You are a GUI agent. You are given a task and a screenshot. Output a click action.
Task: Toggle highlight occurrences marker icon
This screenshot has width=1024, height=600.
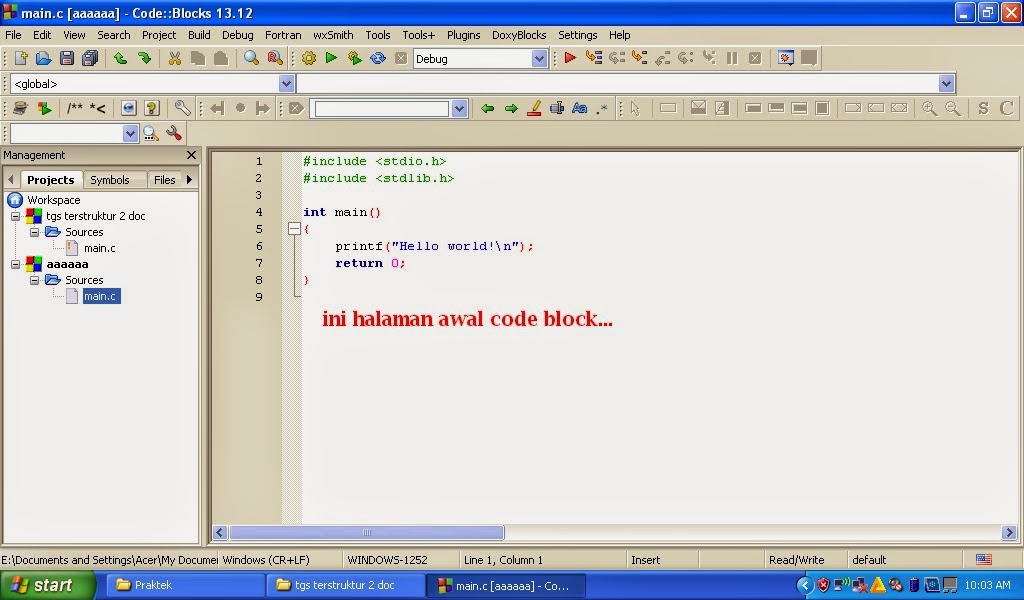[534, 108]
